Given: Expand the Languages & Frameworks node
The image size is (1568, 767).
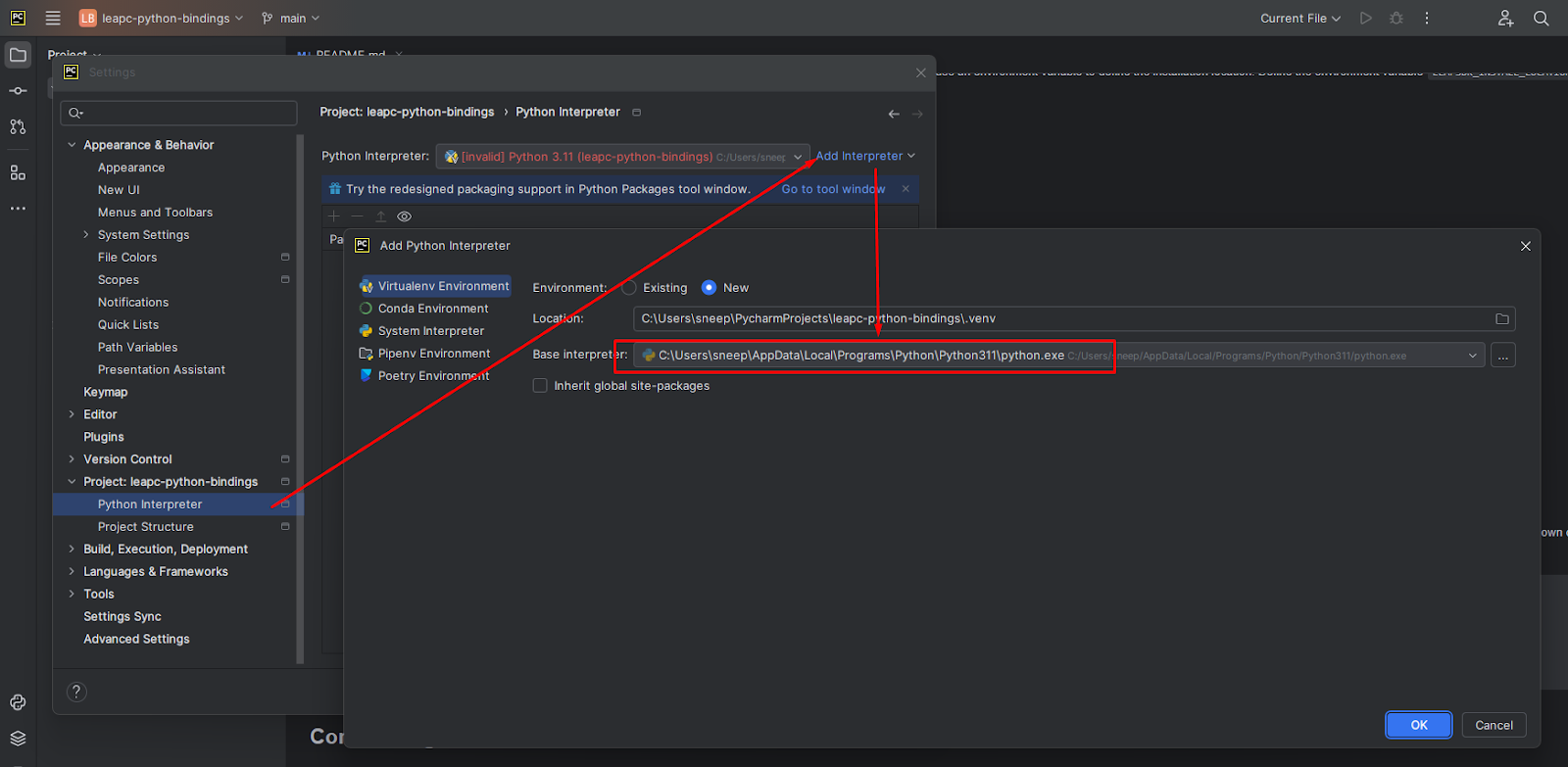Looking at the screenshot, I should coord(72,572).
